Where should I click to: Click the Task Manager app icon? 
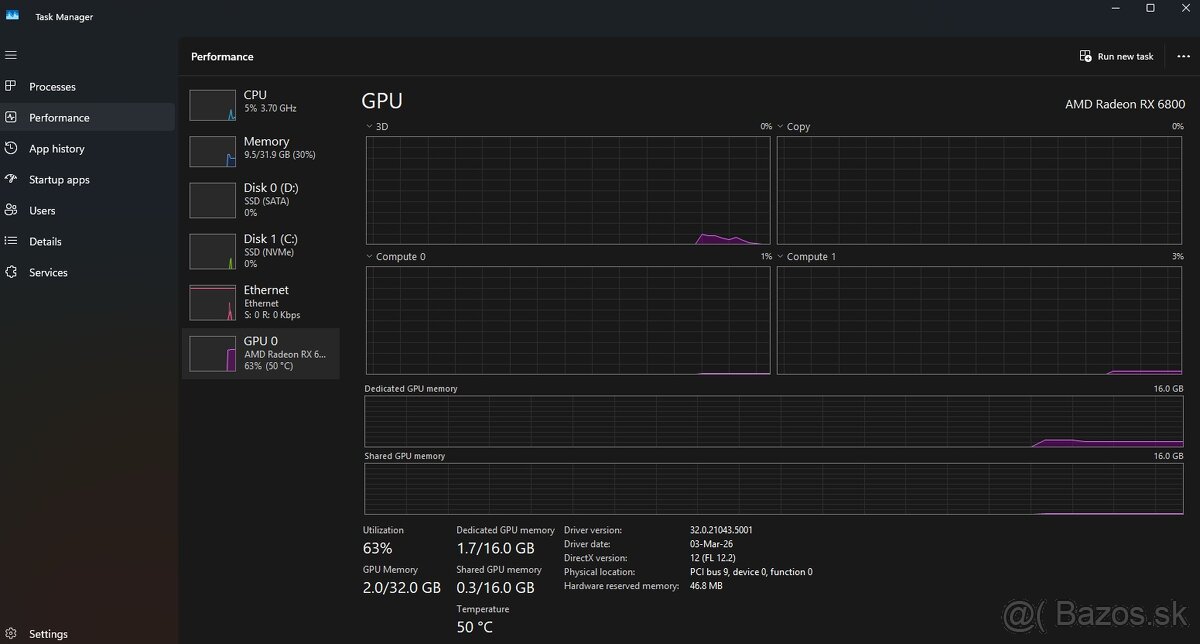point(13,15)
